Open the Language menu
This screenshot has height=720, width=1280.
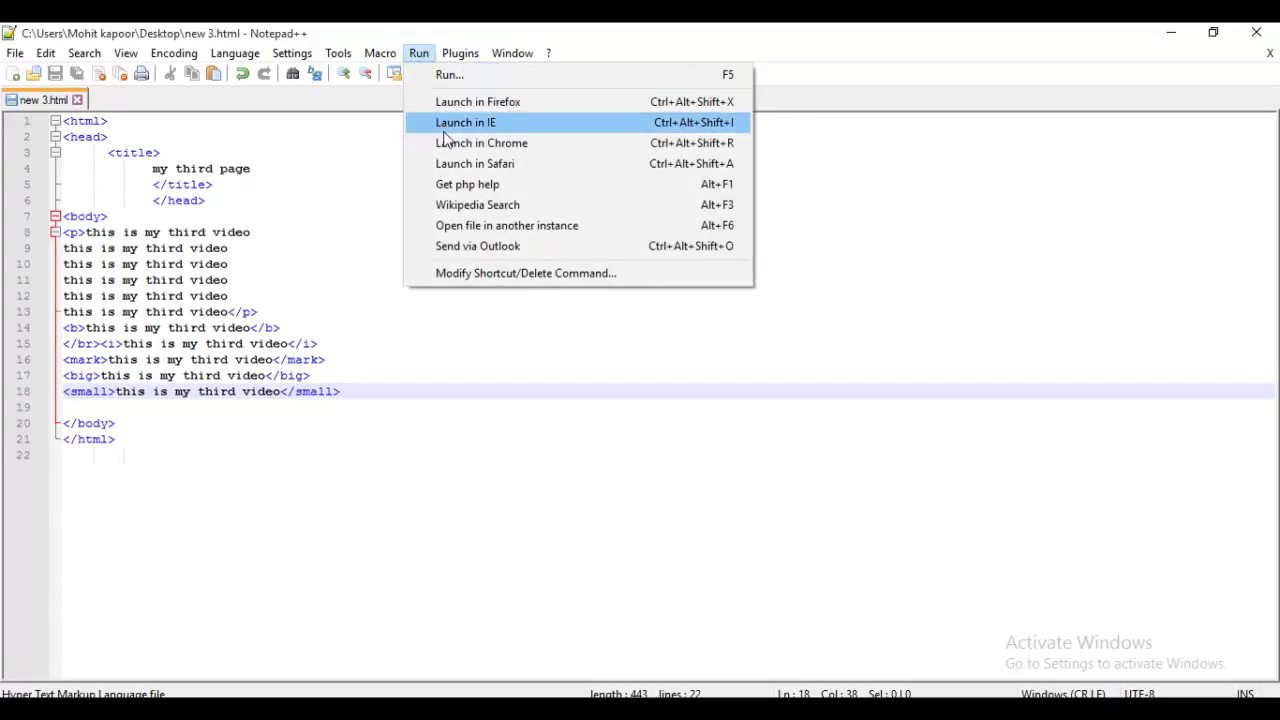tap(235, 53)
